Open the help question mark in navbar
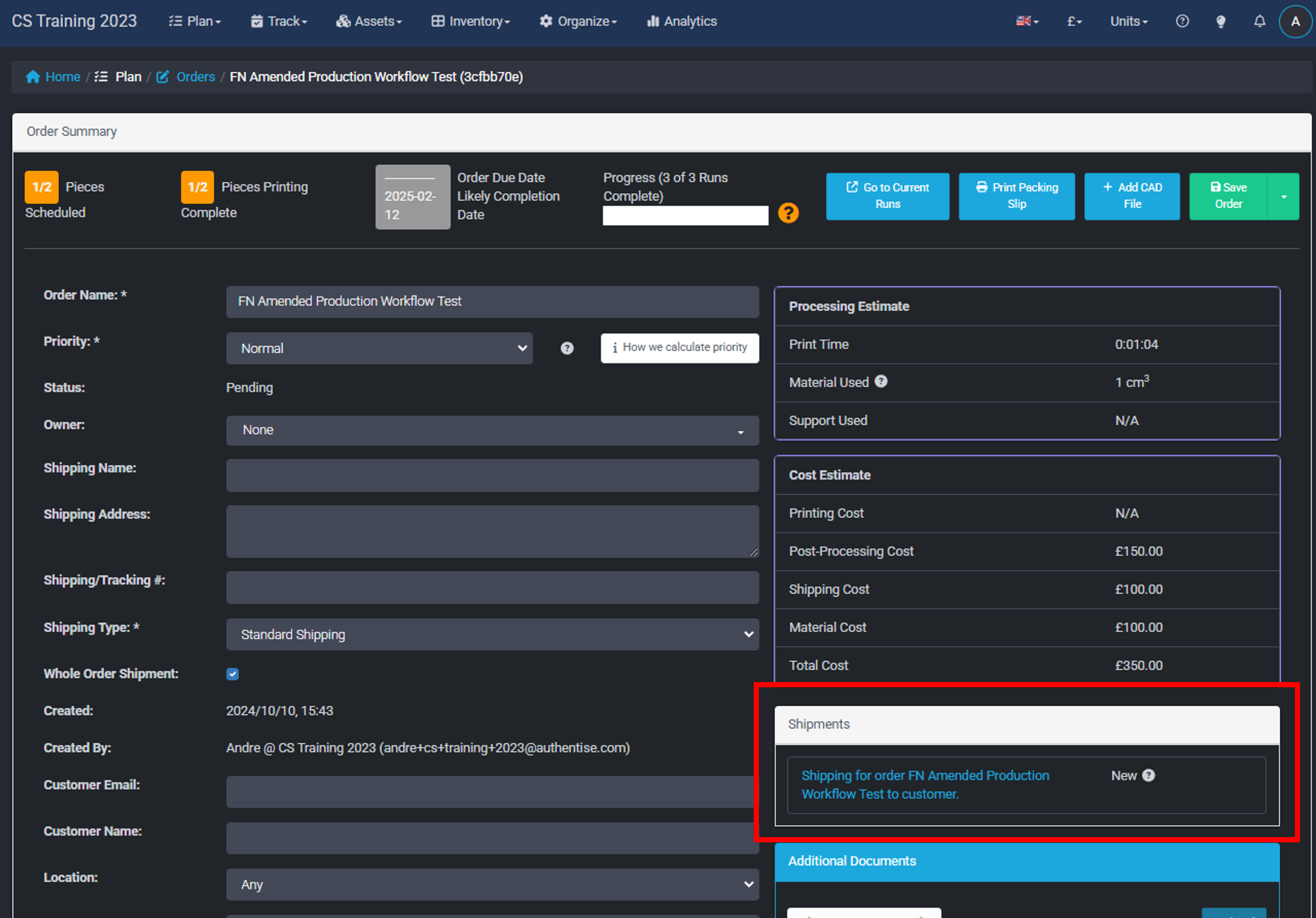The height and width of the screenshot is (918, 1316). point(1182,21)
